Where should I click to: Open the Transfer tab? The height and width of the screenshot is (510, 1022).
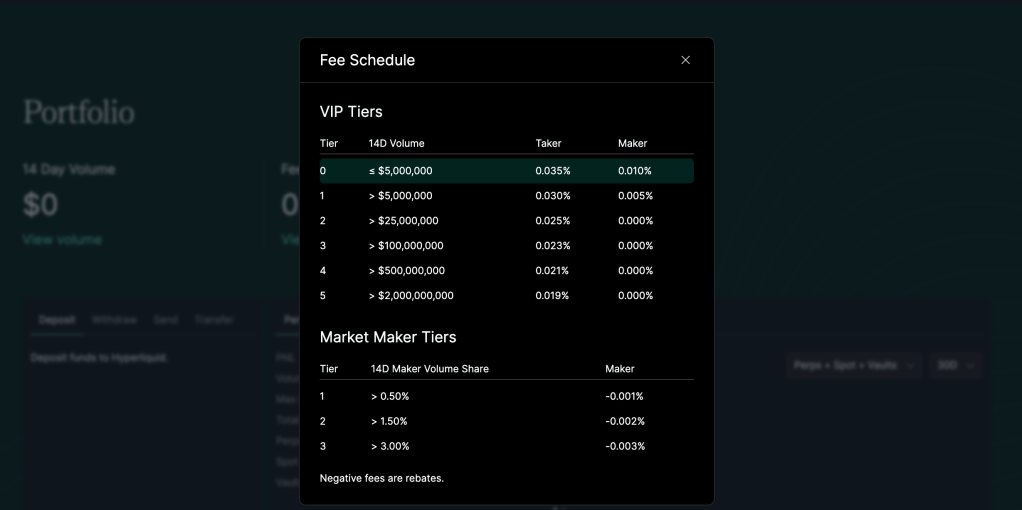(214, 320)
